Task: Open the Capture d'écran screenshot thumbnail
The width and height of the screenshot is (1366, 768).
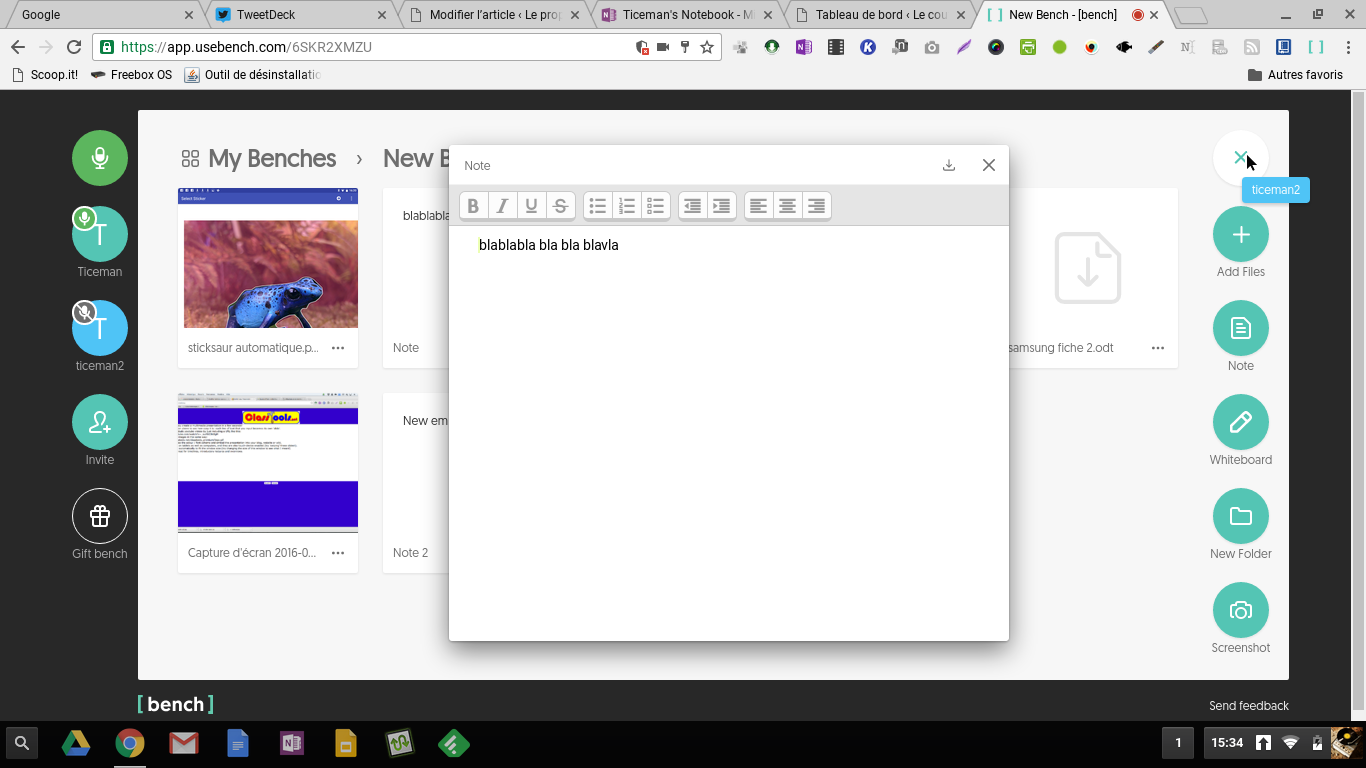Action: pyautogui.click(x=268, y=463)
